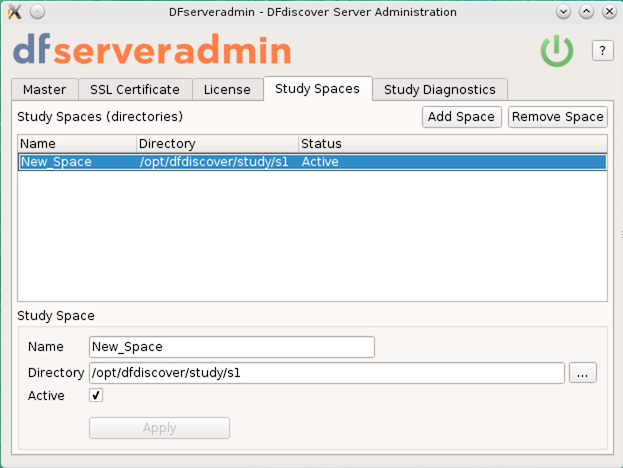Screen dimensions: 623x468
Task: Browse for directory using the ellipsis button
Action: (x=583, y=373)
